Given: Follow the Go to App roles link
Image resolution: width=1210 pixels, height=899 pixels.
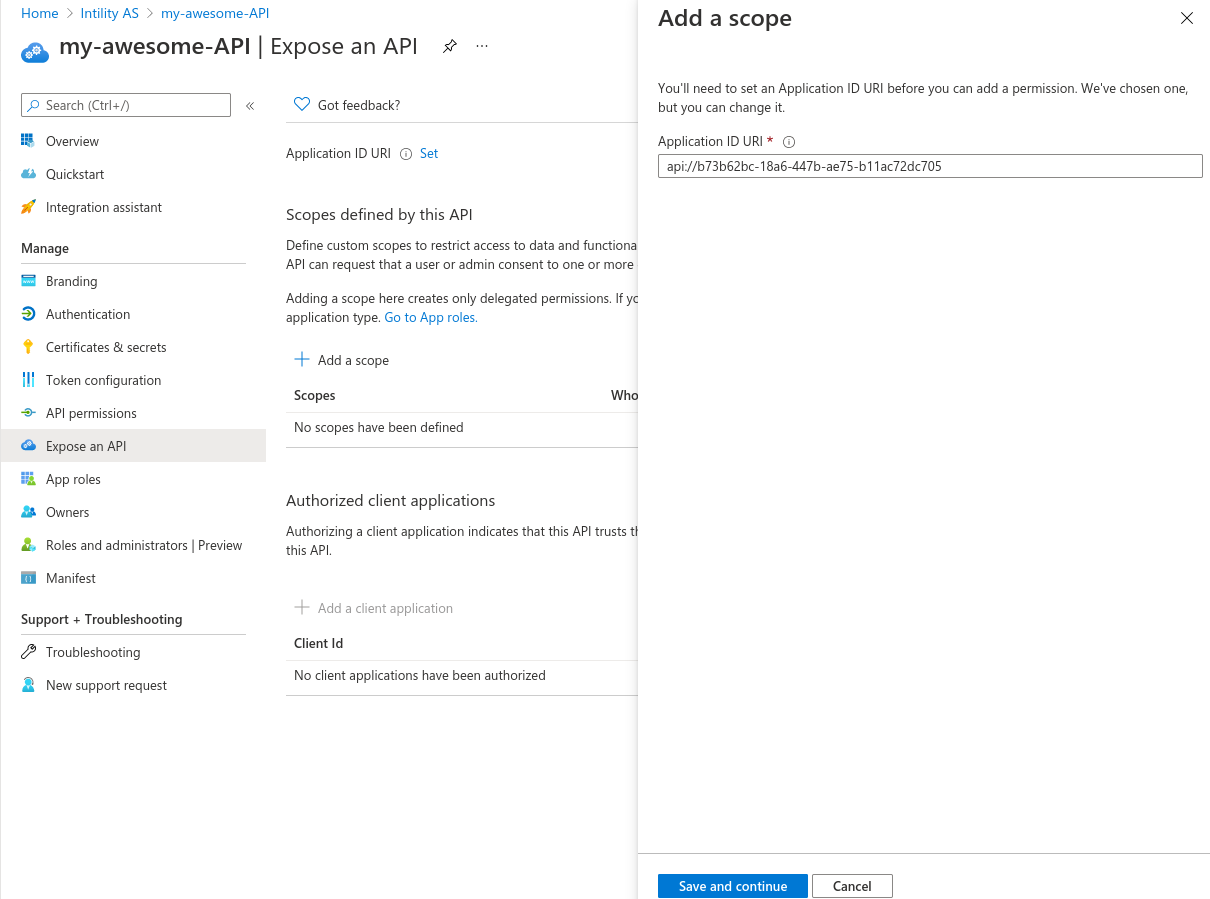Looking at the screenshot, I should (431, 317).
